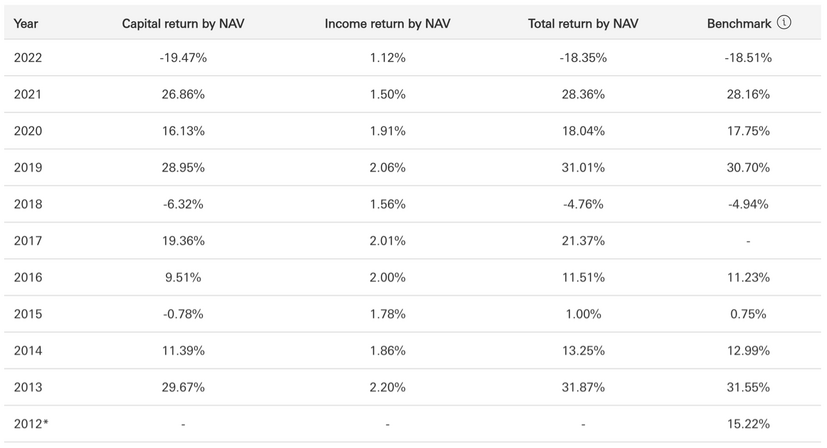The width and height of the screenshot is (827, 448).
Task: Click the 2012 benchmark value 15.22%
Action: (748, 423)
